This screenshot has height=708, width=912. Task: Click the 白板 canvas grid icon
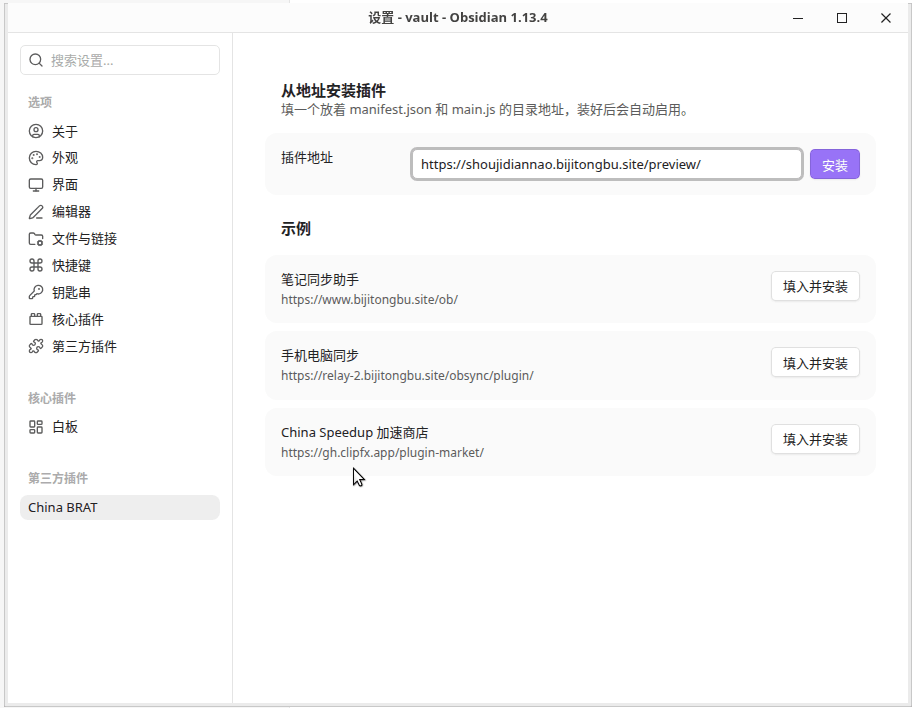tap(36, 427)
